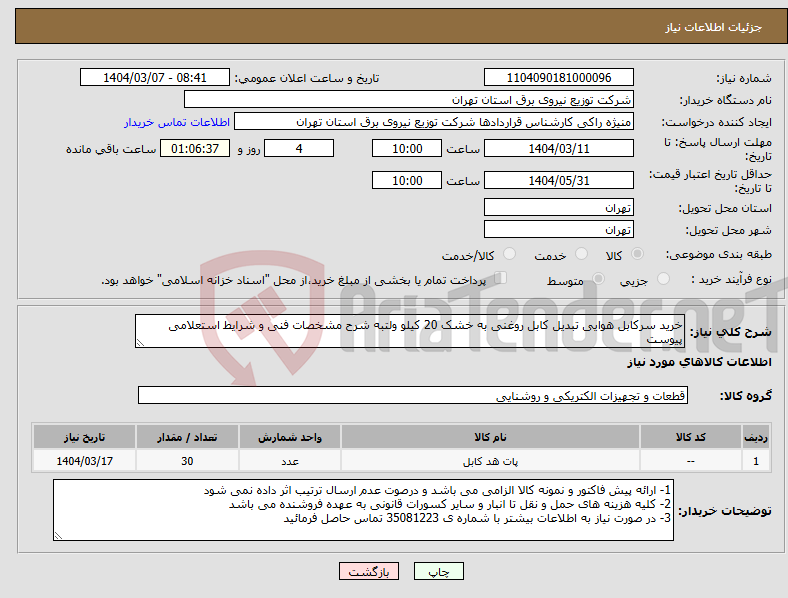The width and height of the screenshot is (788, 598).
Task: Click the نام دستگاه خریدار field
Action: click(409, 99)
